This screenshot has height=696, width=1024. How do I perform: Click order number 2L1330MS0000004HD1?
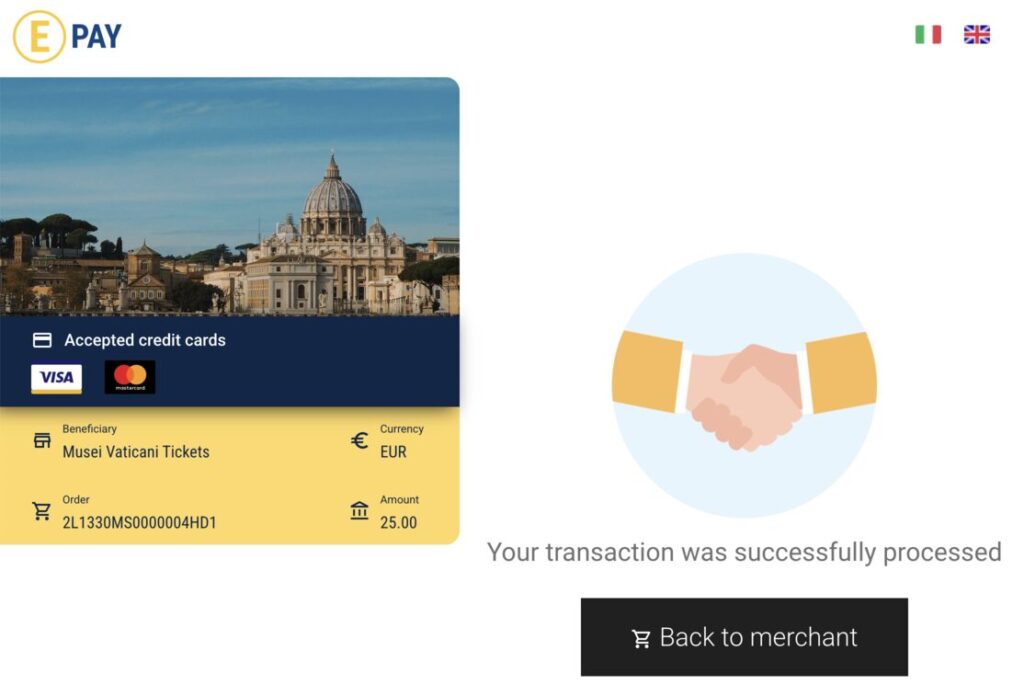139,523
